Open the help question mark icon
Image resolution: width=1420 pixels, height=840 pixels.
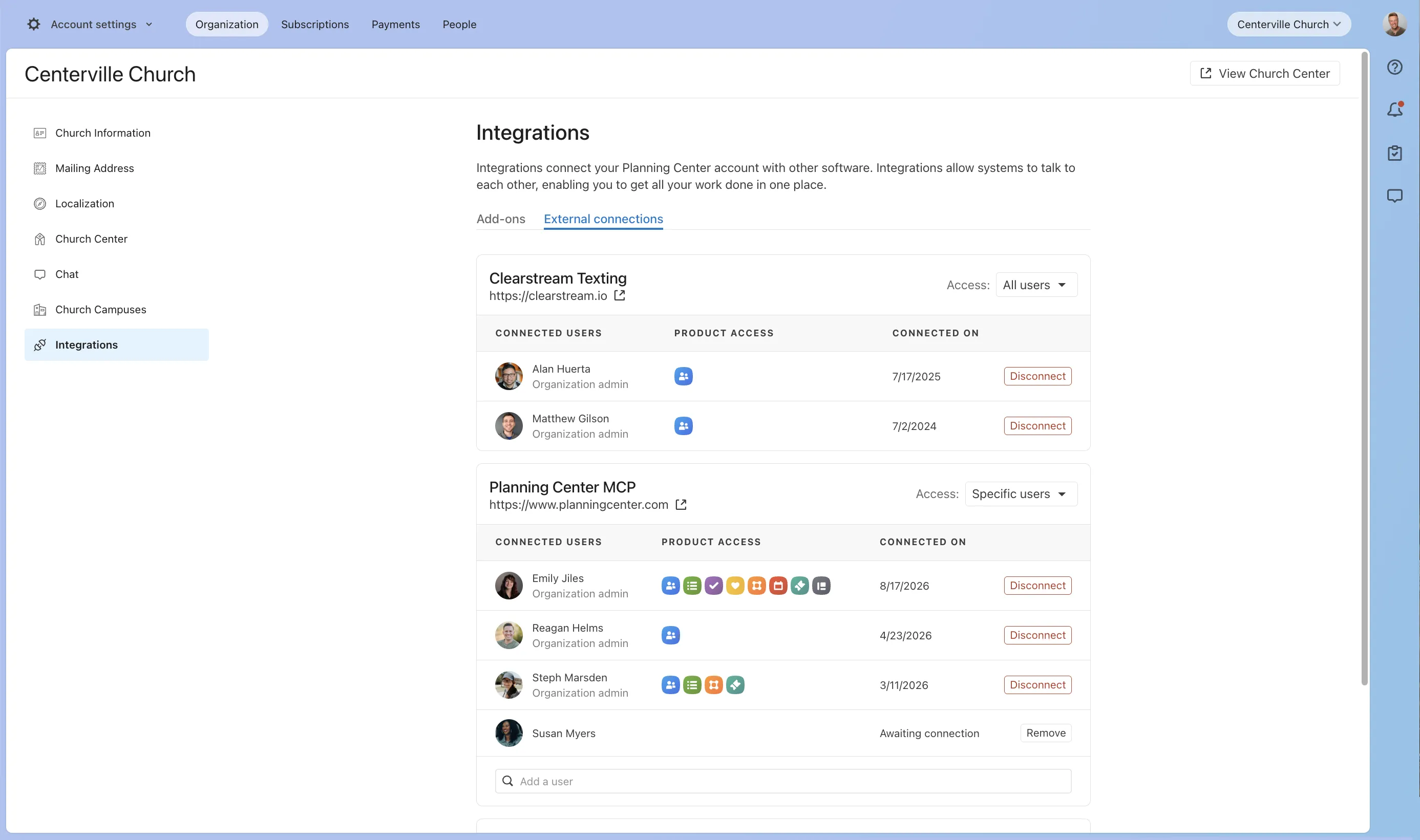[1394, 68]
